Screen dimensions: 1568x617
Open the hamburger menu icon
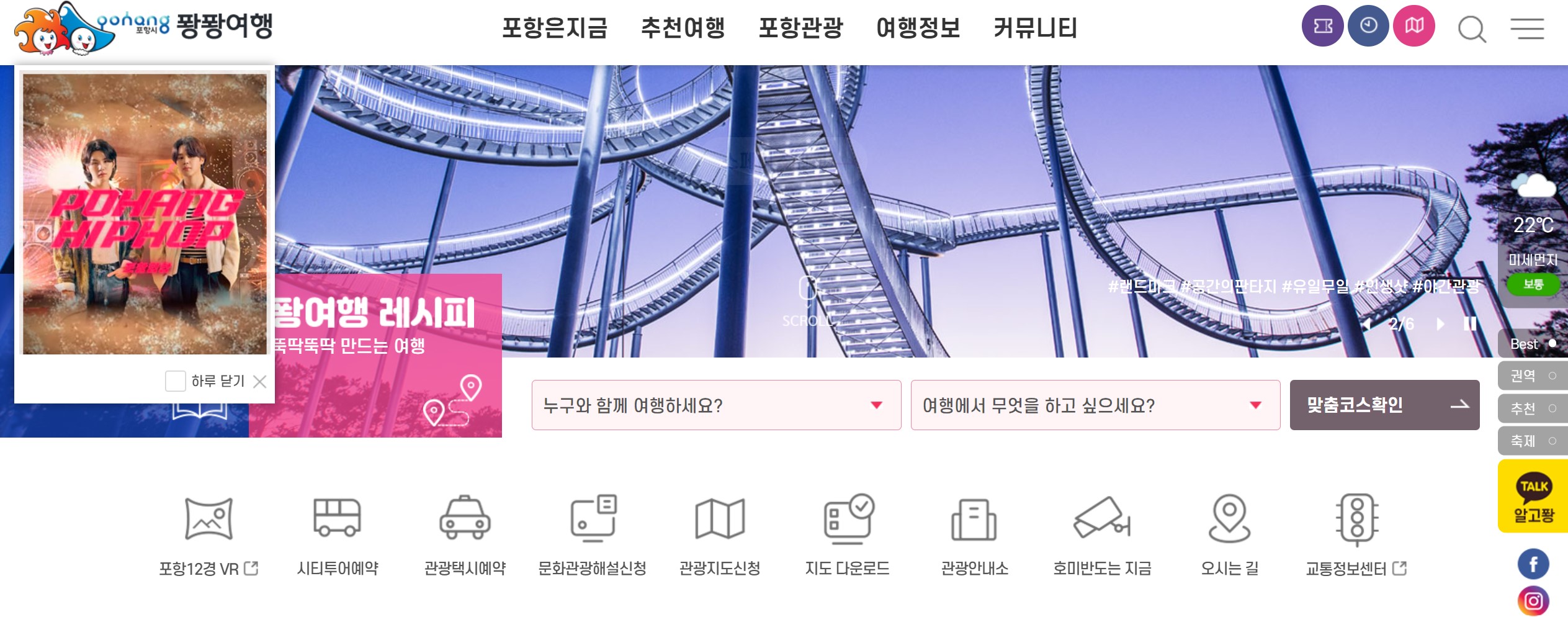click(x=1527, y=29)
